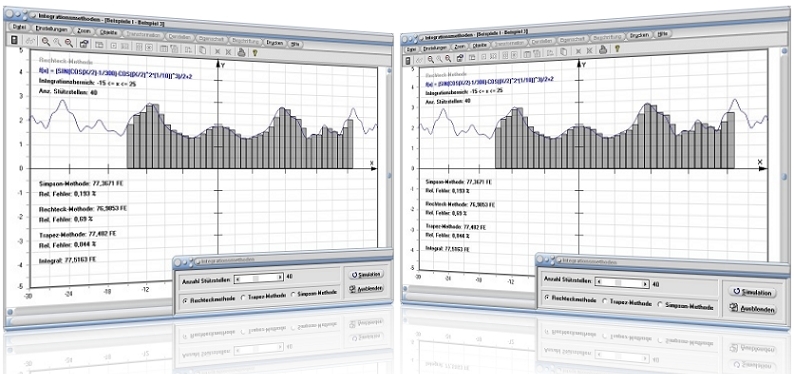Click right arrow of left Stützstellen scrollbar

(280, 277)
